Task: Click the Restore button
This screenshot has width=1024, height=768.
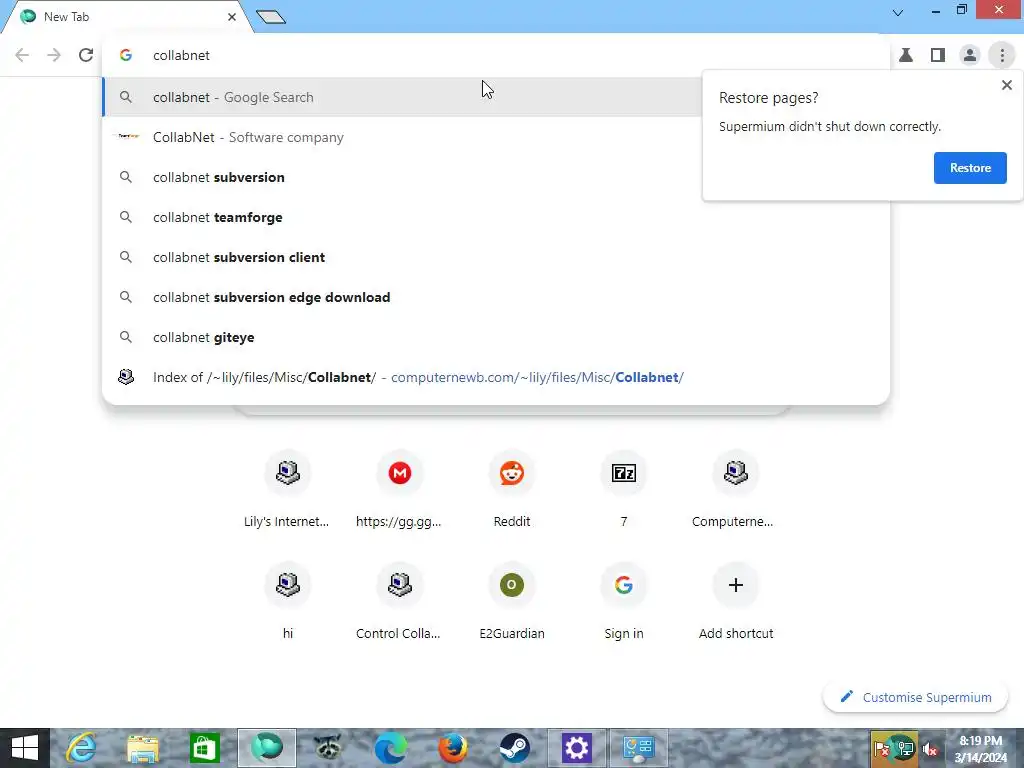Action: coord(970,168)
